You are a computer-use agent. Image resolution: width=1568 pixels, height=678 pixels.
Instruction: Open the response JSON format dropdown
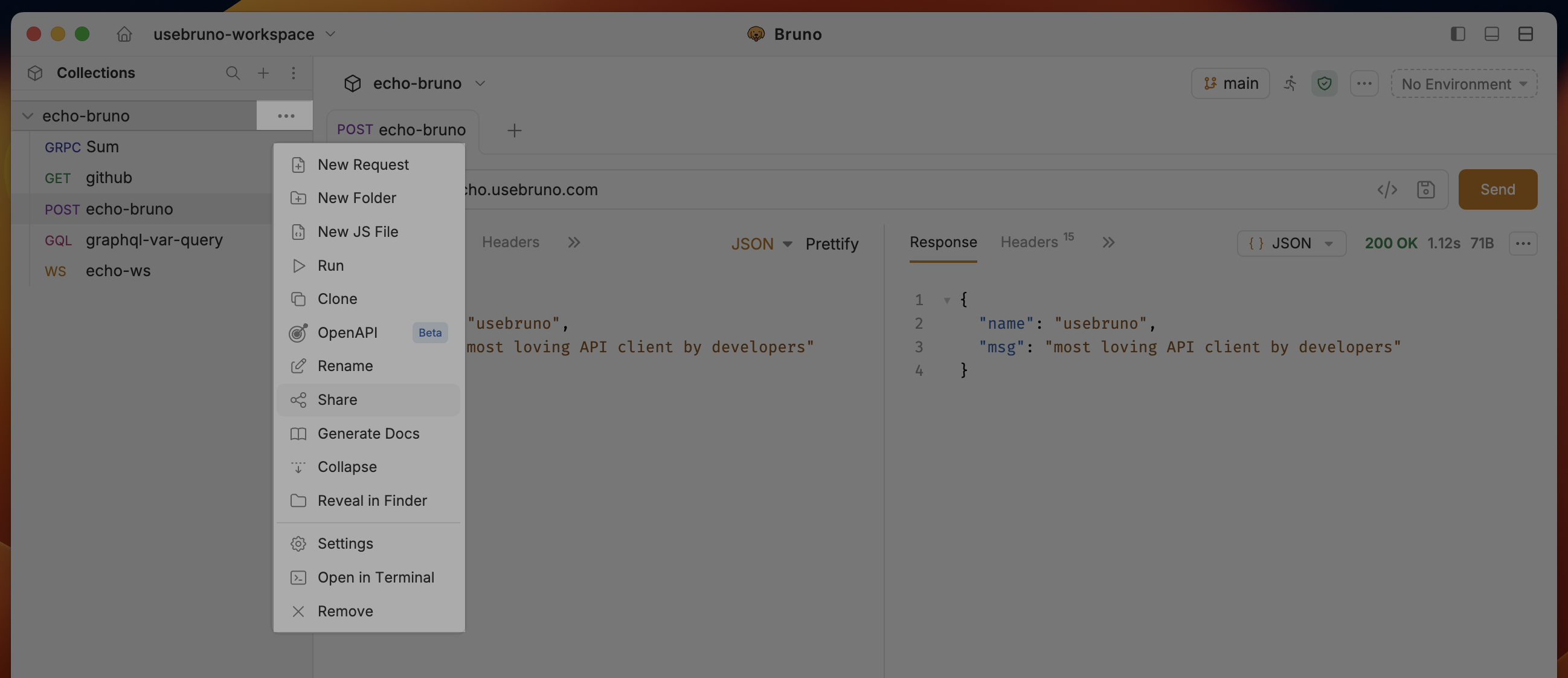tap(1291, 243)
